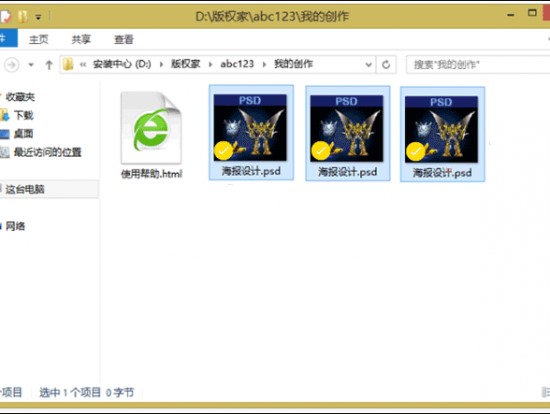Image resolution: width=550 pixels, height=414 pixels.
Task: Select 网络 in navigation pane
Action: 15,226
